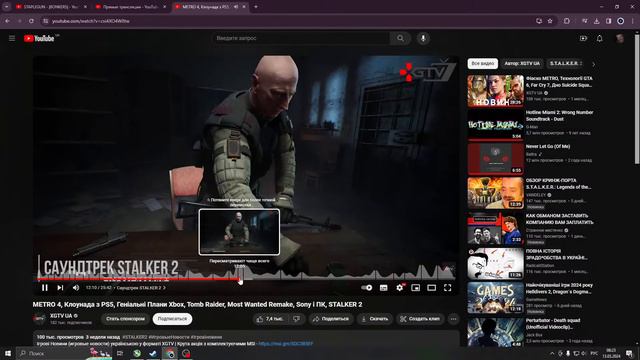This screenshot has width=640, height=360.
Task: Open the XGTV UA channel avatar
Action: [39, 319]
